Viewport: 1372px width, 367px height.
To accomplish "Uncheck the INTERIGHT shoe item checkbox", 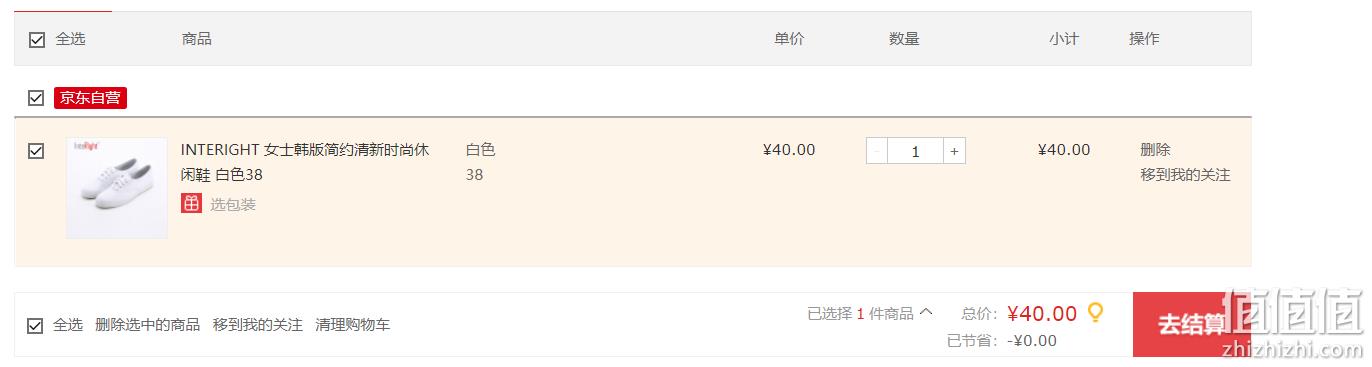I will pos(36,151).
